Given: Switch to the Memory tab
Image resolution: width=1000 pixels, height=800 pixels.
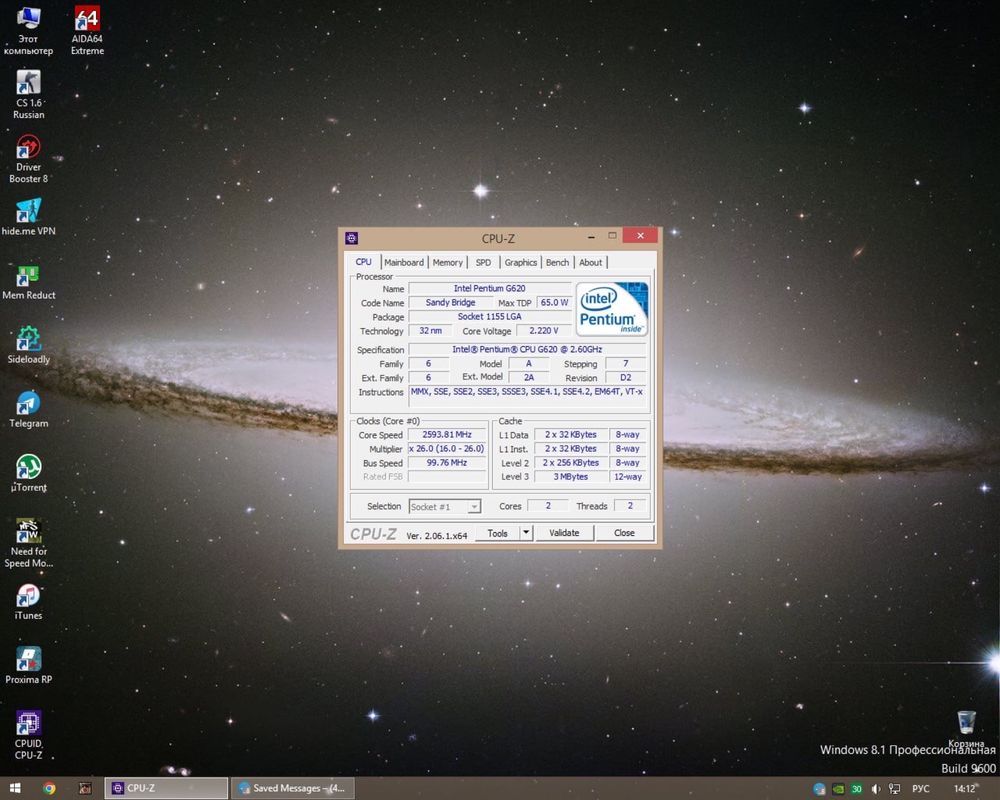Looking at the screenshot, I should point(448,262).
